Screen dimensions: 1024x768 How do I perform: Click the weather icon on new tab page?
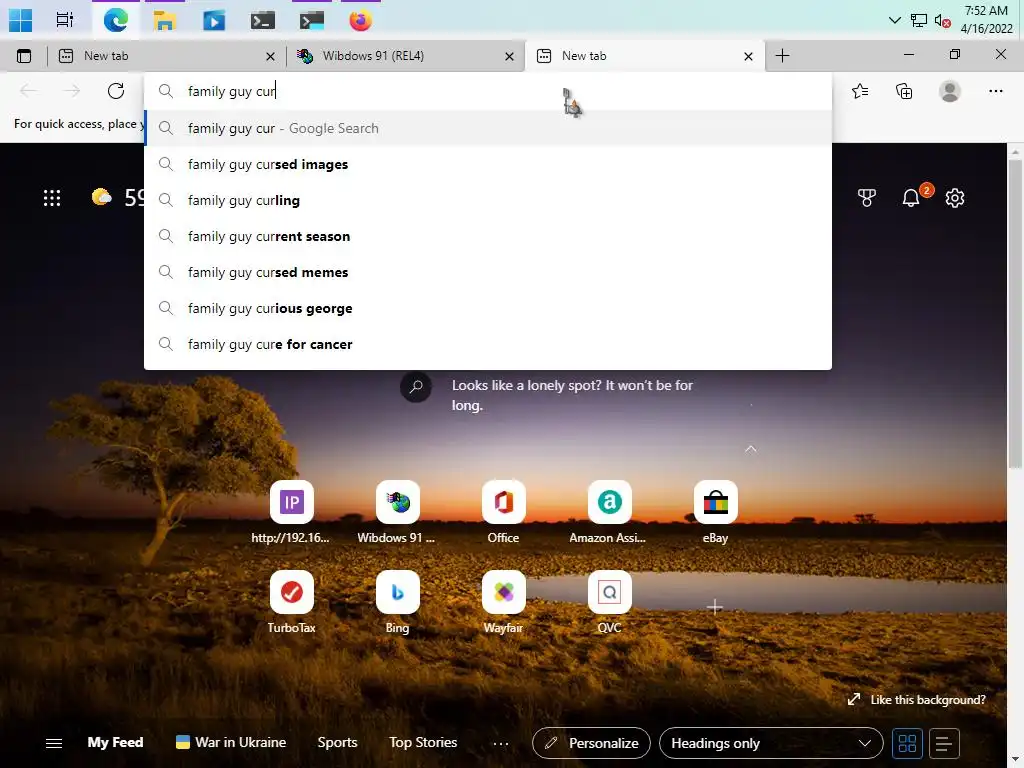point(101,197)
